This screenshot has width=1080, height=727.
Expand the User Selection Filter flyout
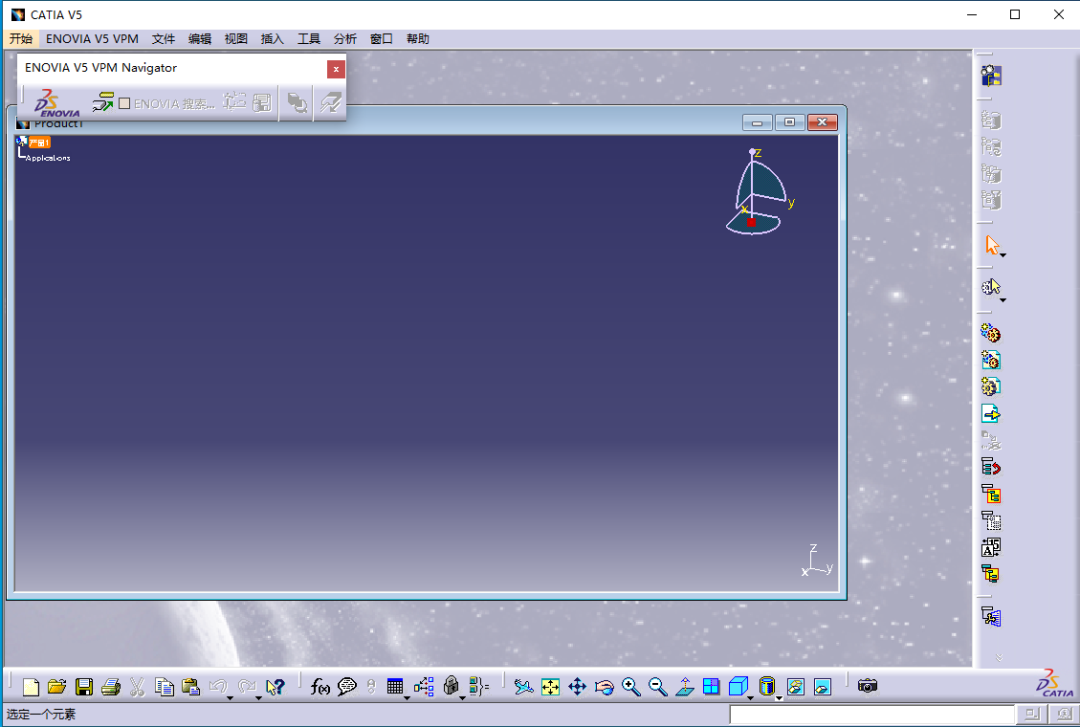click(x=1003, y=300)
